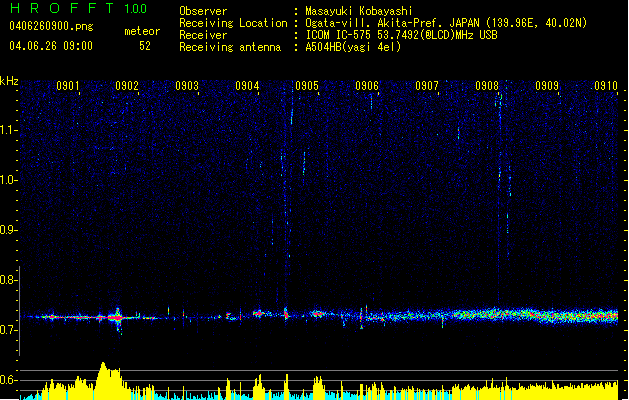Click the 0.6 kHz axis label
This screenshot has height=400, width=629.
(x=8, y=380)
